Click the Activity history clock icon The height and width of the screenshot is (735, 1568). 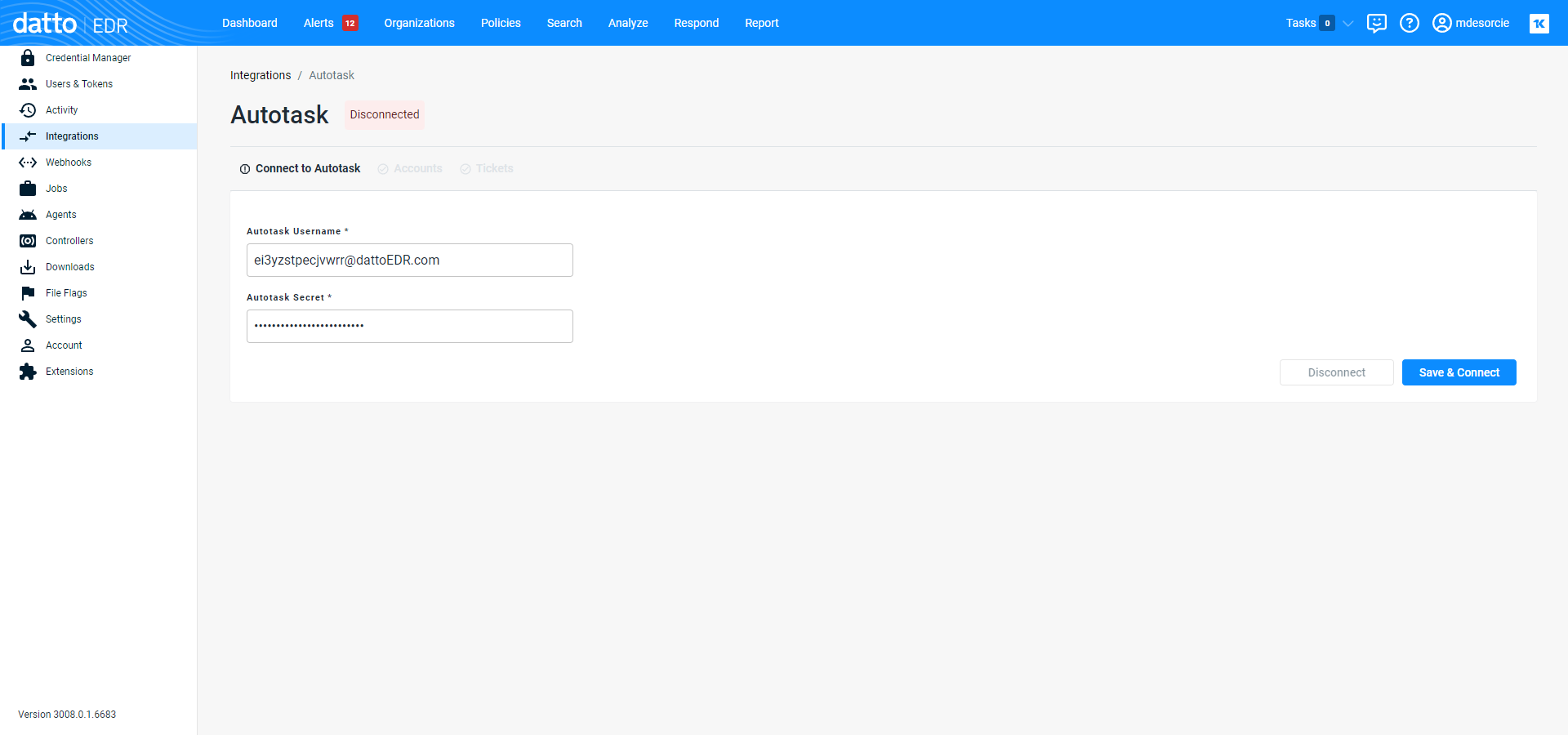(28, 110)
